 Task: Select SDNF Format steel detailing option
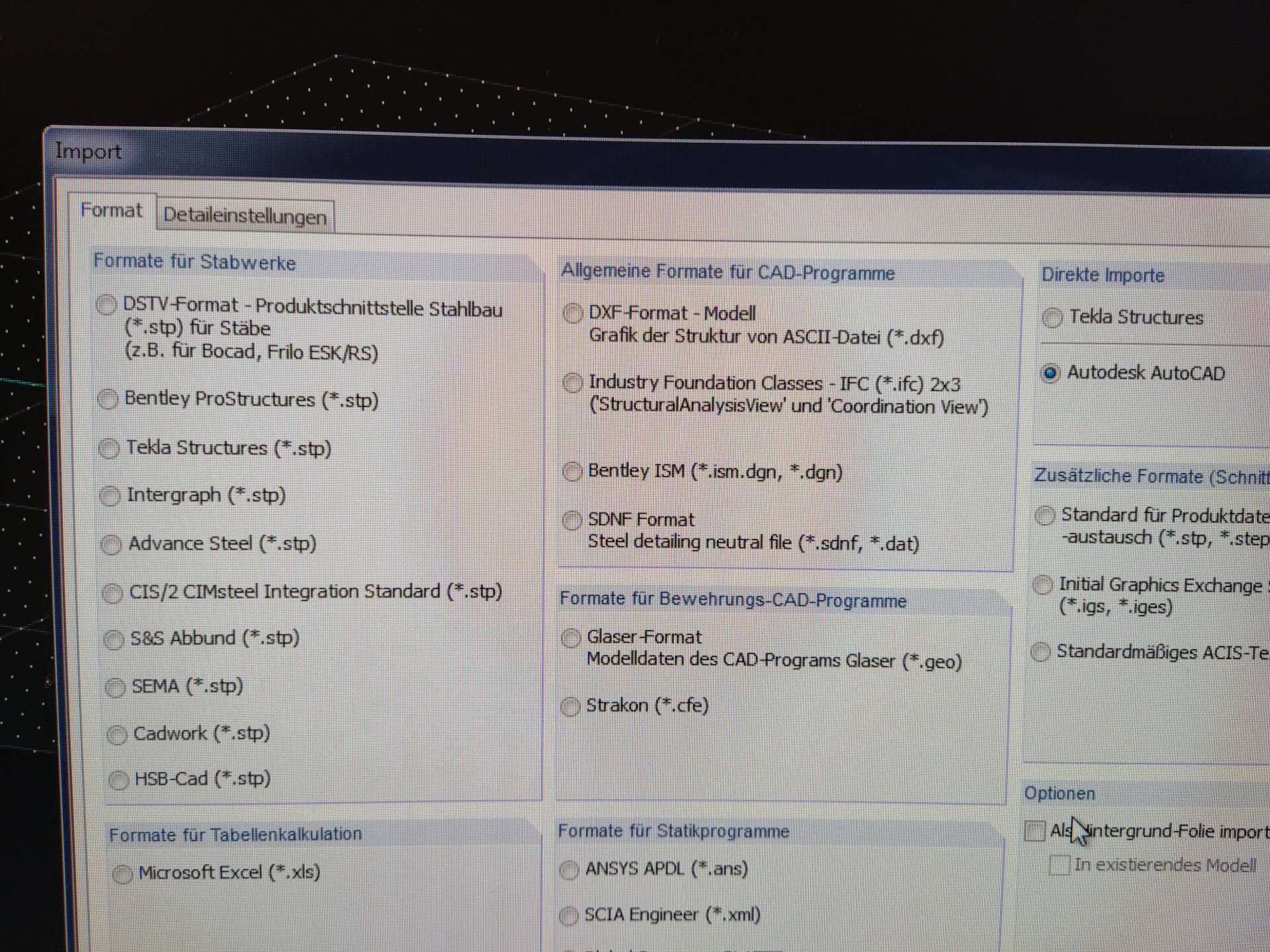(571, 520)
